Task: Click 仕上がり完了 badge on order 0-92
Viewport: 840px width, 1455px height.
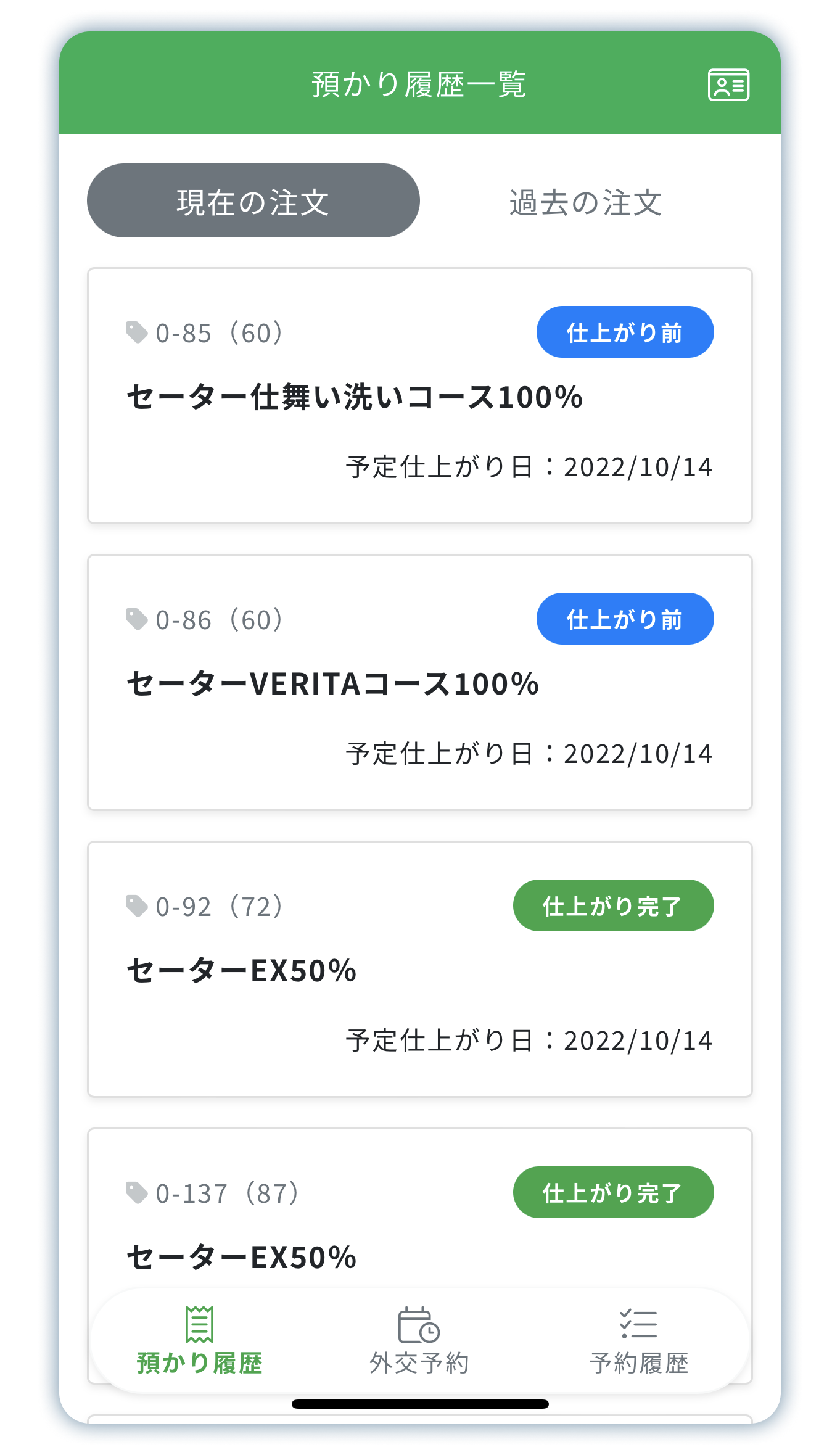Action: pos(613,906)
